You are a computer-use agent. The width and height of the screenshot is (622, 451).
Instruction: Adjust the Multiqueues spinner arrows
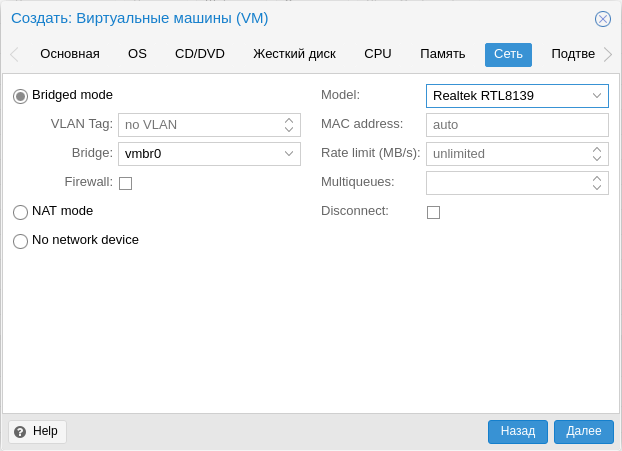click(x=597, y=183)
